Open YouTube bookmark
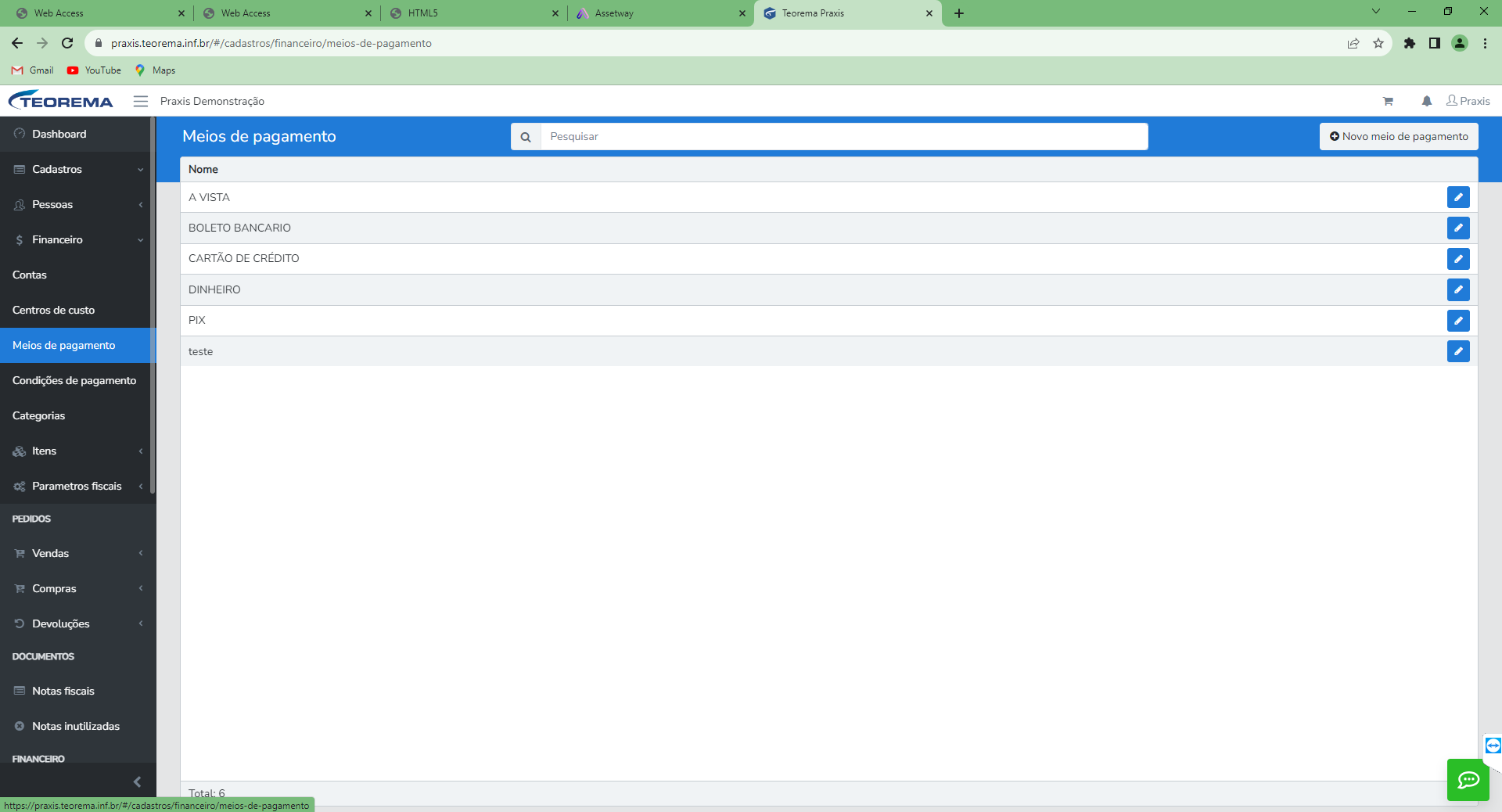Viewport: 1502px width, 812px height. click(94, 70)
